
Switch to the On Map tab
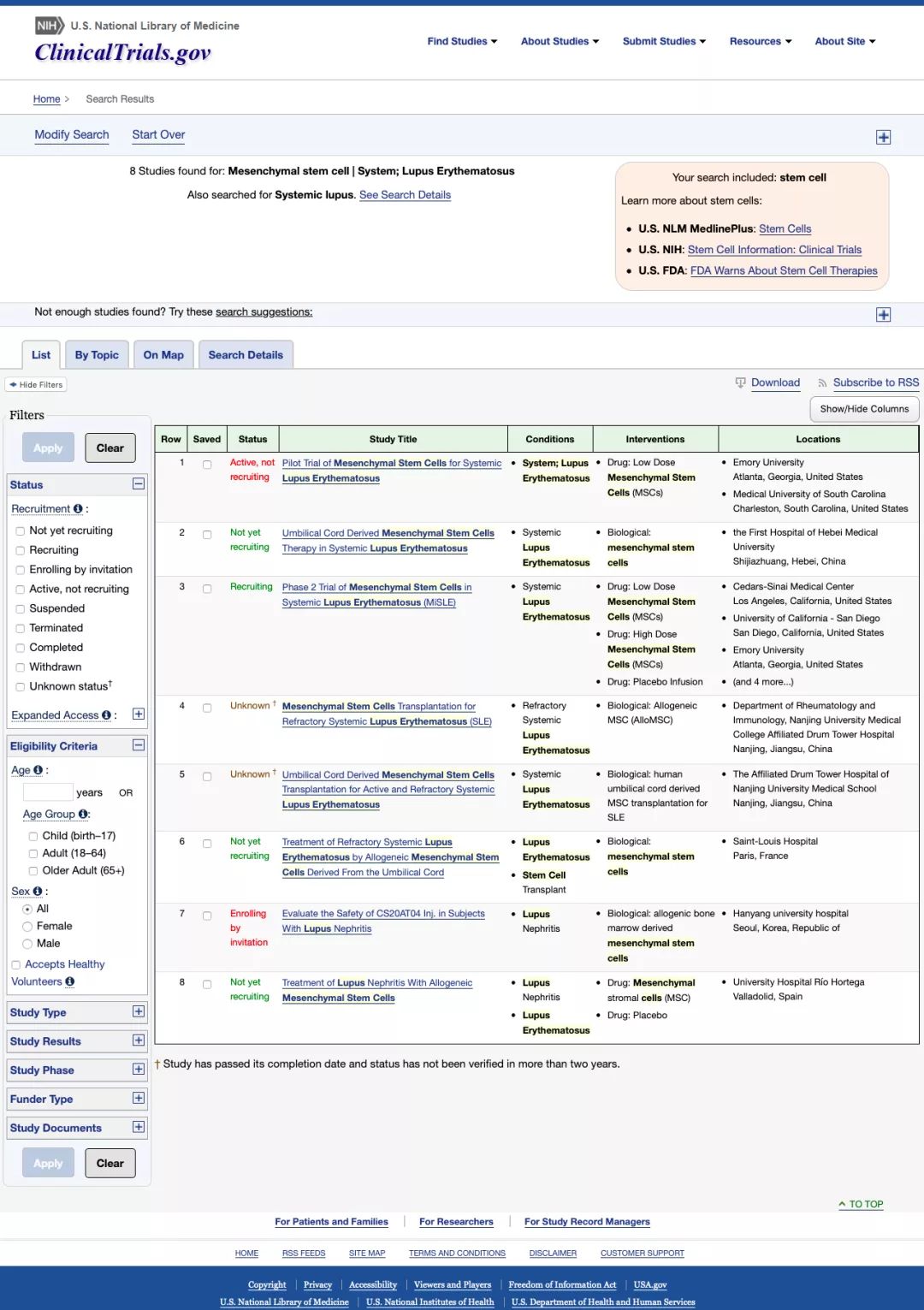click(x=163, y=355)
